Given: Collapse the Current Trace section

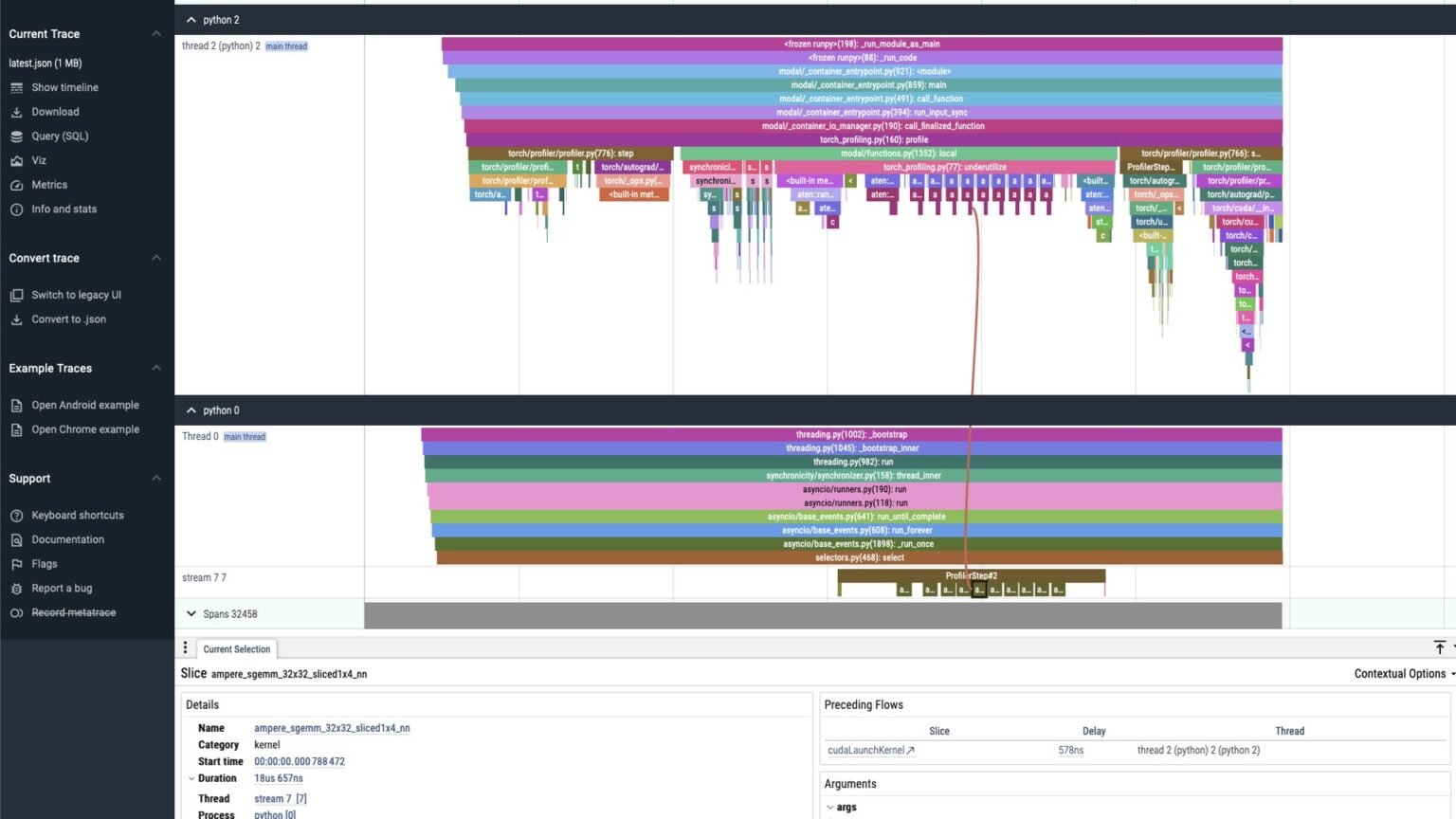Looking at the screenshot, I should coord(156,34).
